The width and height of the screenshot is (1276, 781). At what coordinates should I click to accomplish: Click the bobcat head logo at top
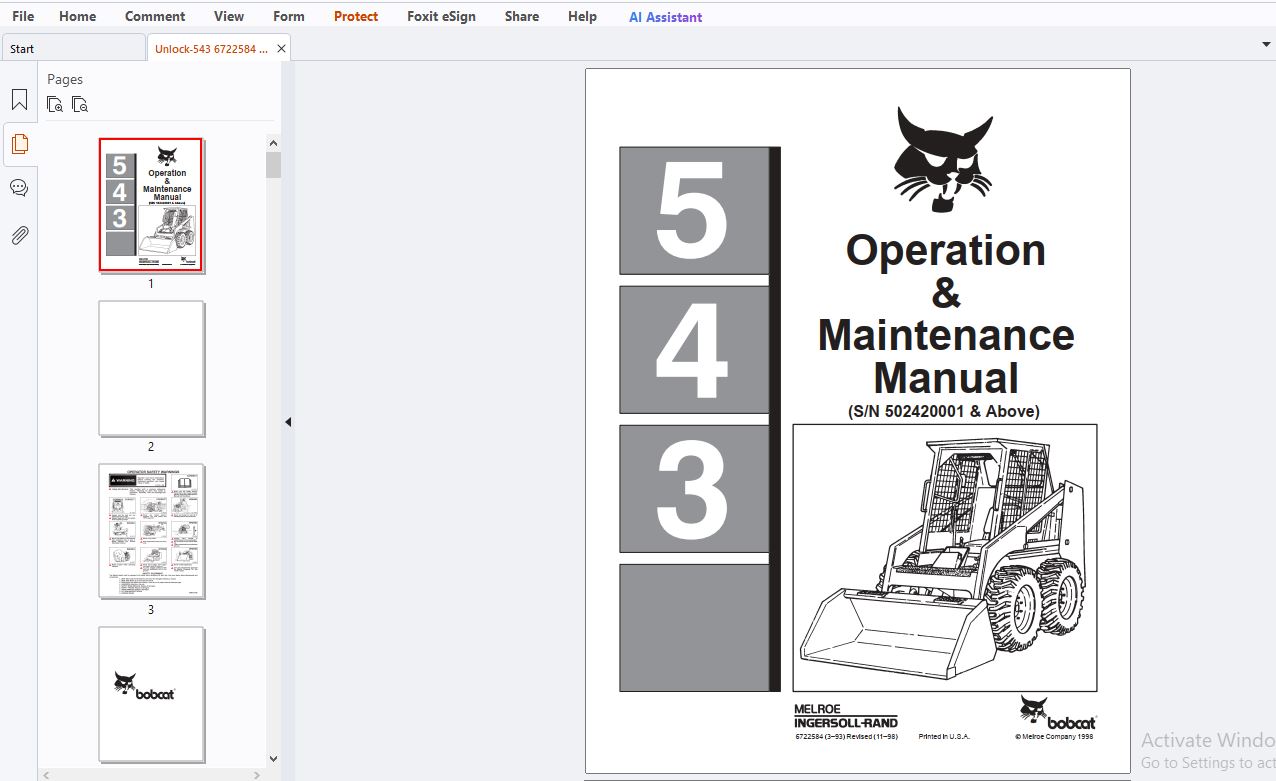[x=943, y=159]
